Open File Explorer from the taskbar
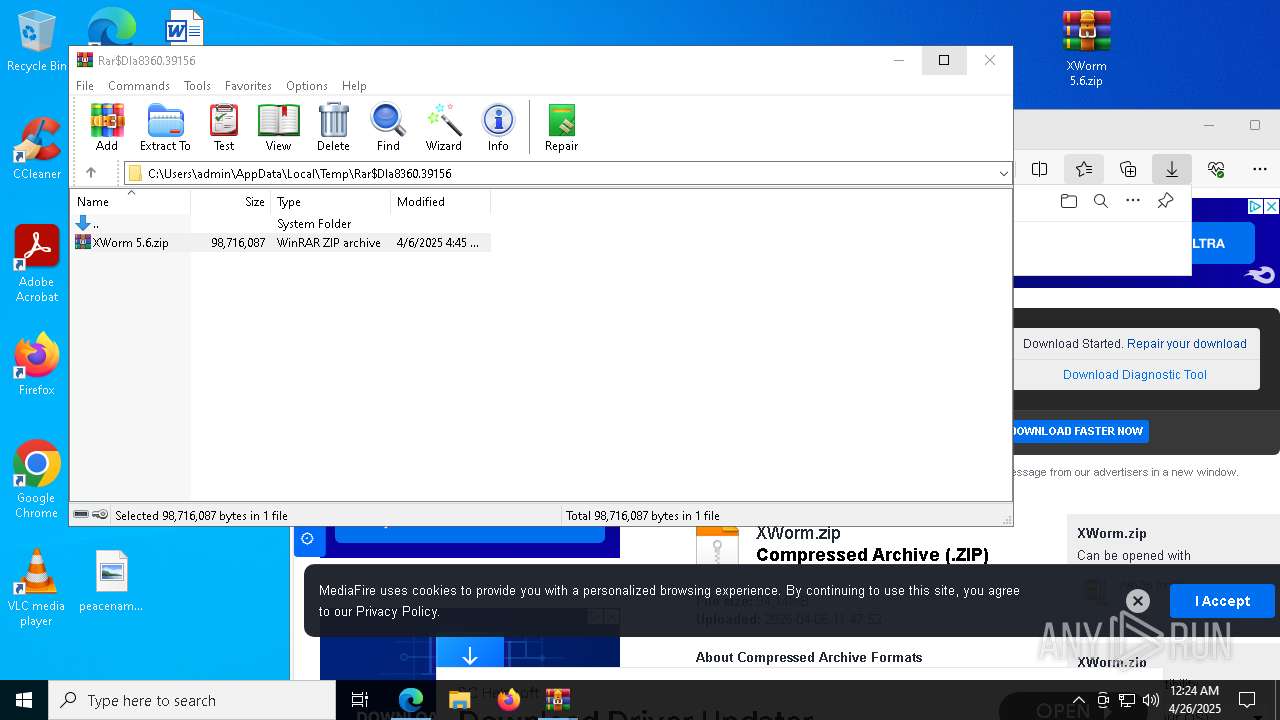The image size is (1280, 720). (460, 700)
